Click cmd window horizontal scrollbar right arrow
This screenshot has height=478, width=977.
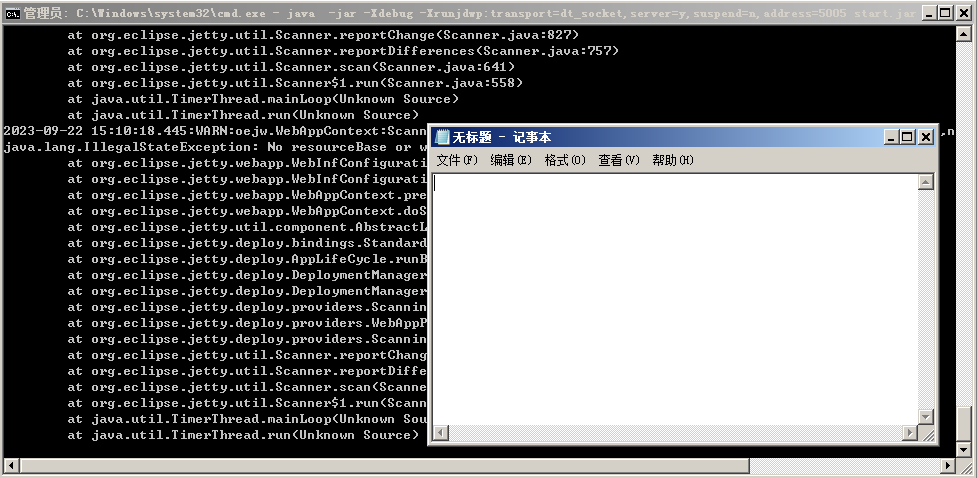948,466
